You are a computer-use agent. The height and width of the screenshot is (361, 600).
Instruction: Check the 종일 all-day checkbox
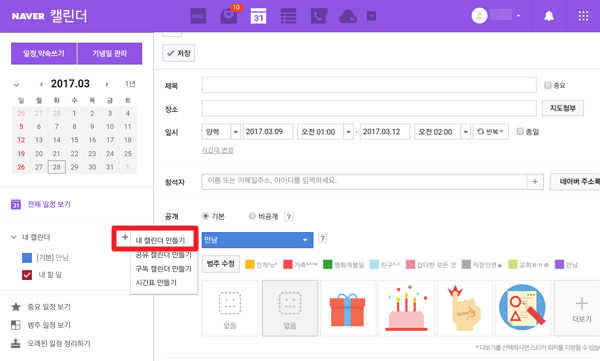click(520, 131)
